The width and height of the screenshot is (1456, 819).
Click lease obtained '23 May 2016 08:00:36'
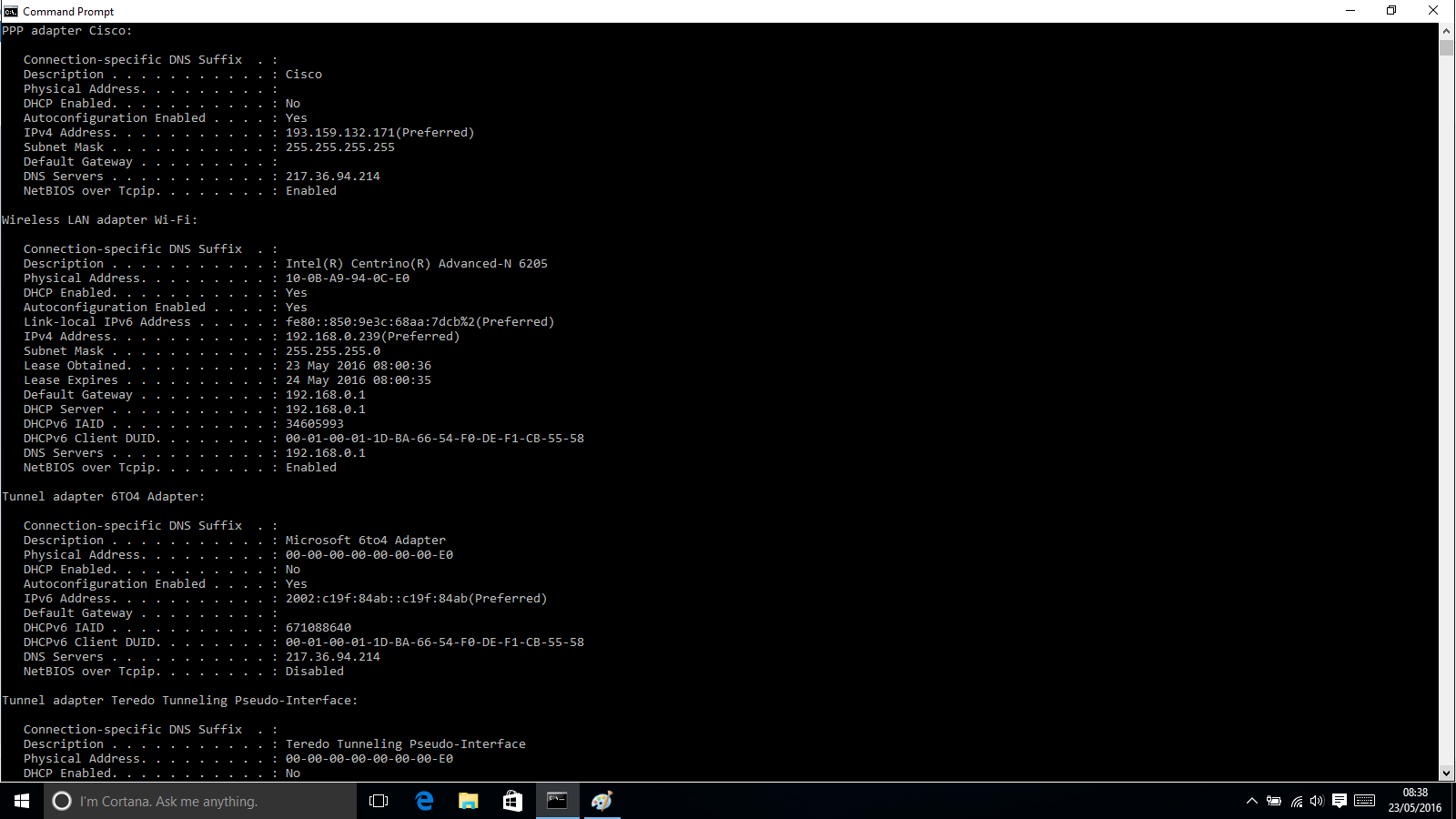359,366
